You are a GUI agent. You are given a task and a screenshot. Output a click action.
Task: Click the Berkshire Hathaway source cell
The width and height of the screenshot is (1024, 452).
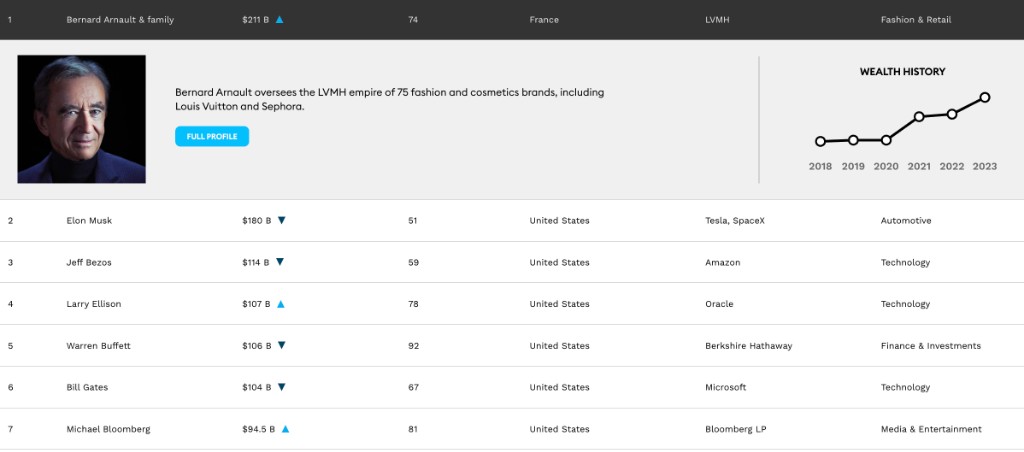click(x=748, y=346)
